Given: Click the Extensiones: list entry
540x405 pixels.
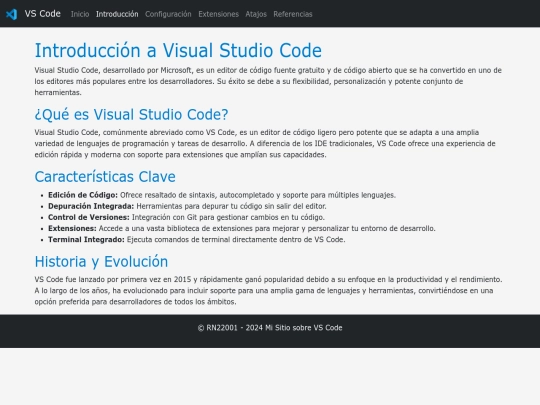Looking at the screenshot, I should coord(242,228).
